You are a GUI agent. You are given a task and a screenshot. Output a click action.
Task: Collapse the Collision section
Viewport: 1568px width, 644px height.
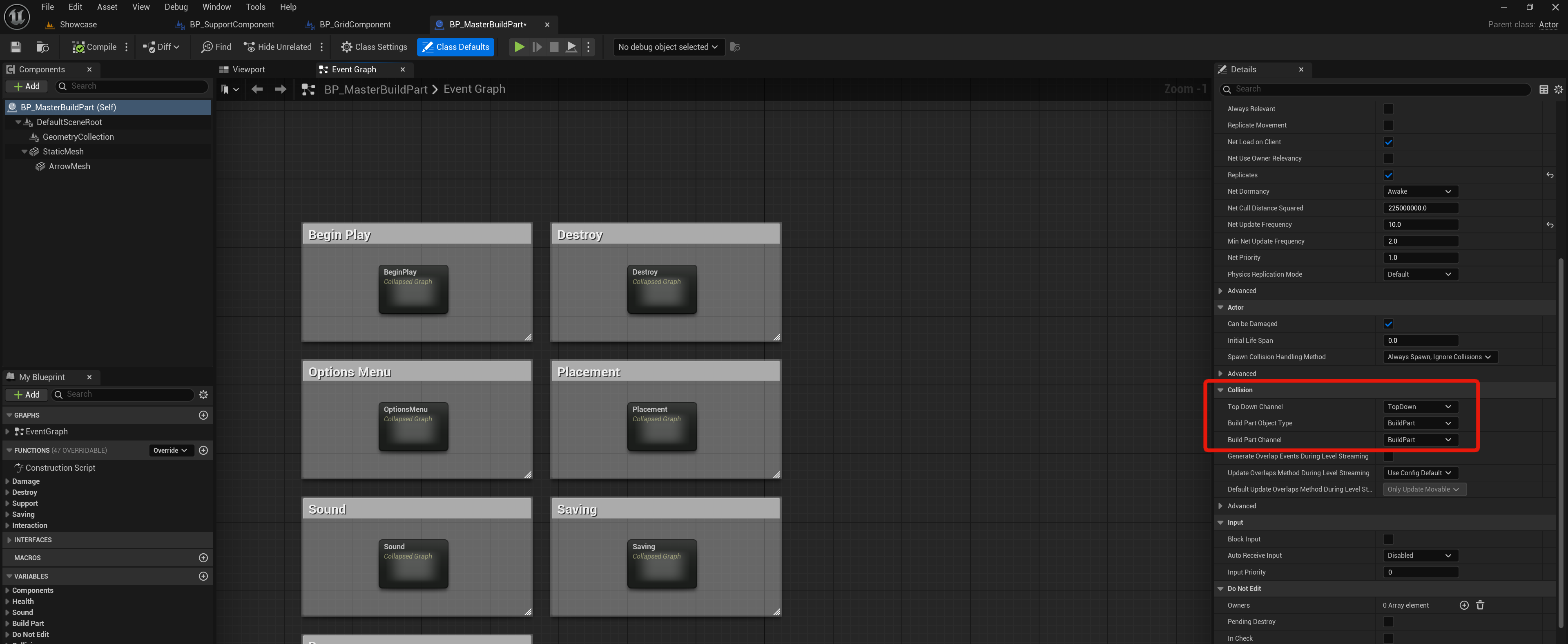pyautogui.click(x=1220, y=390)
